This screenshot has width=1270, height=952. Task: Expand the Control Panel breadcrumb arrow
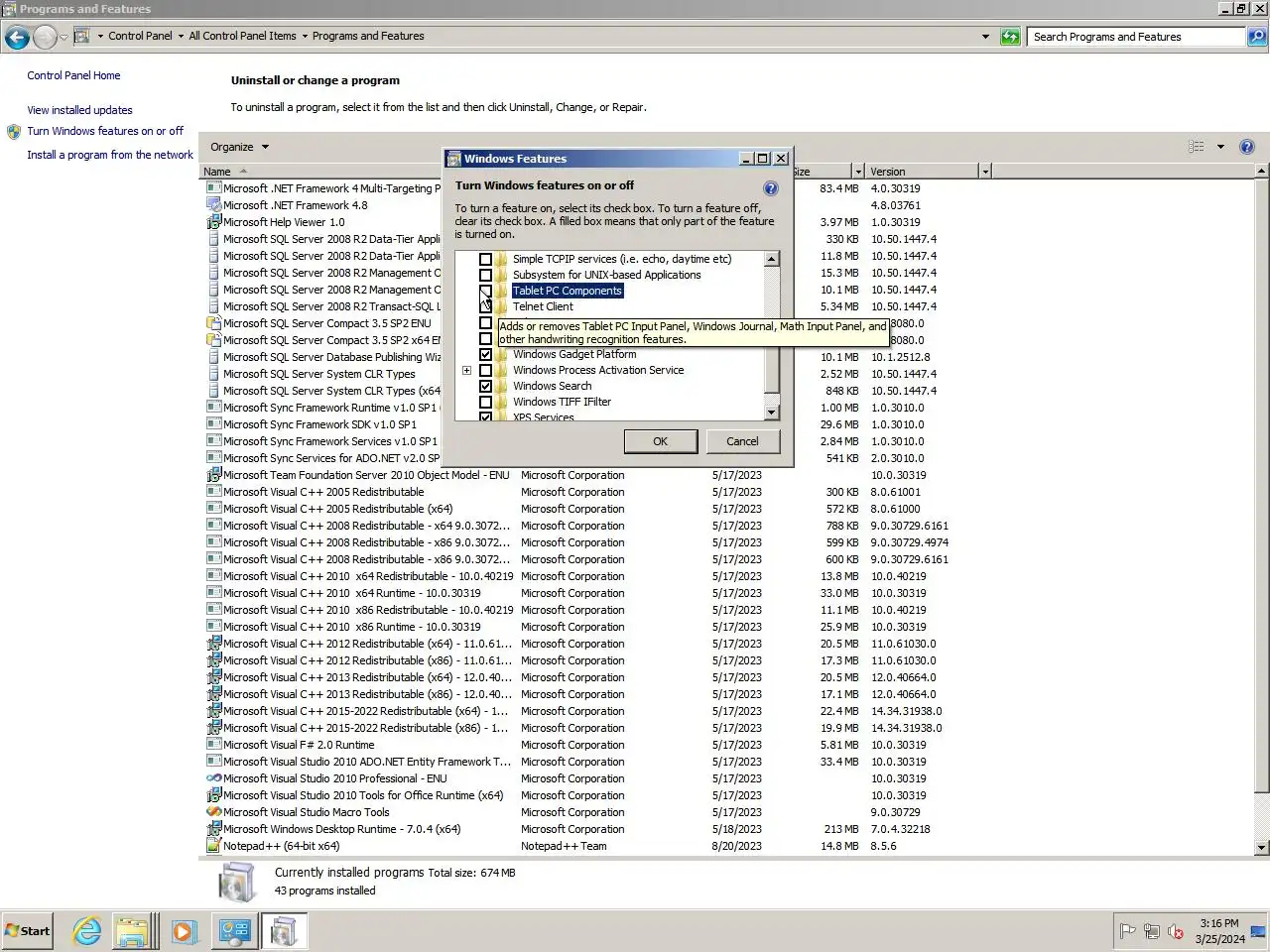tap(181, 37)
